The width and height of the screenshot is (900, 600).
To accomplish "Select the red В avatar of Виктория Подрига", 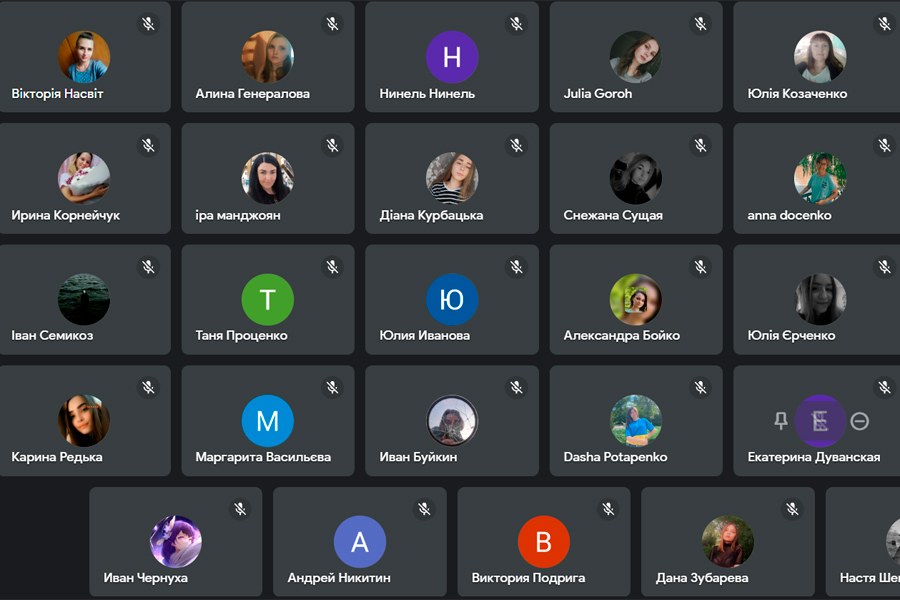I will coord(544,542).
